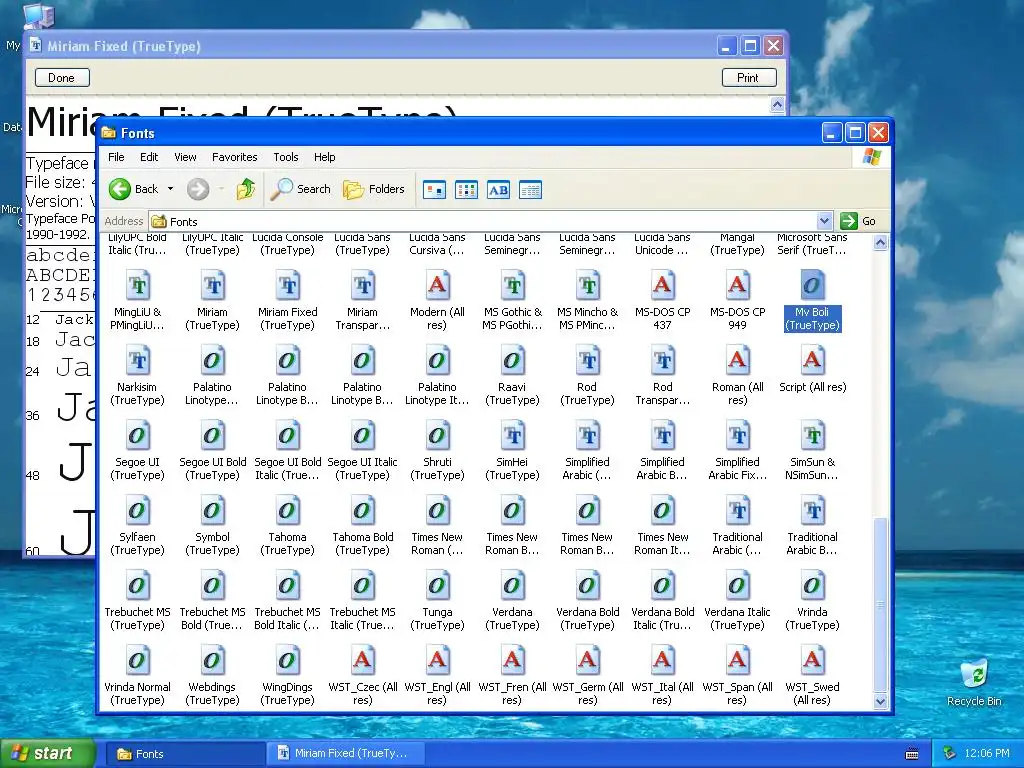Open the Help menu

[325, 157]
